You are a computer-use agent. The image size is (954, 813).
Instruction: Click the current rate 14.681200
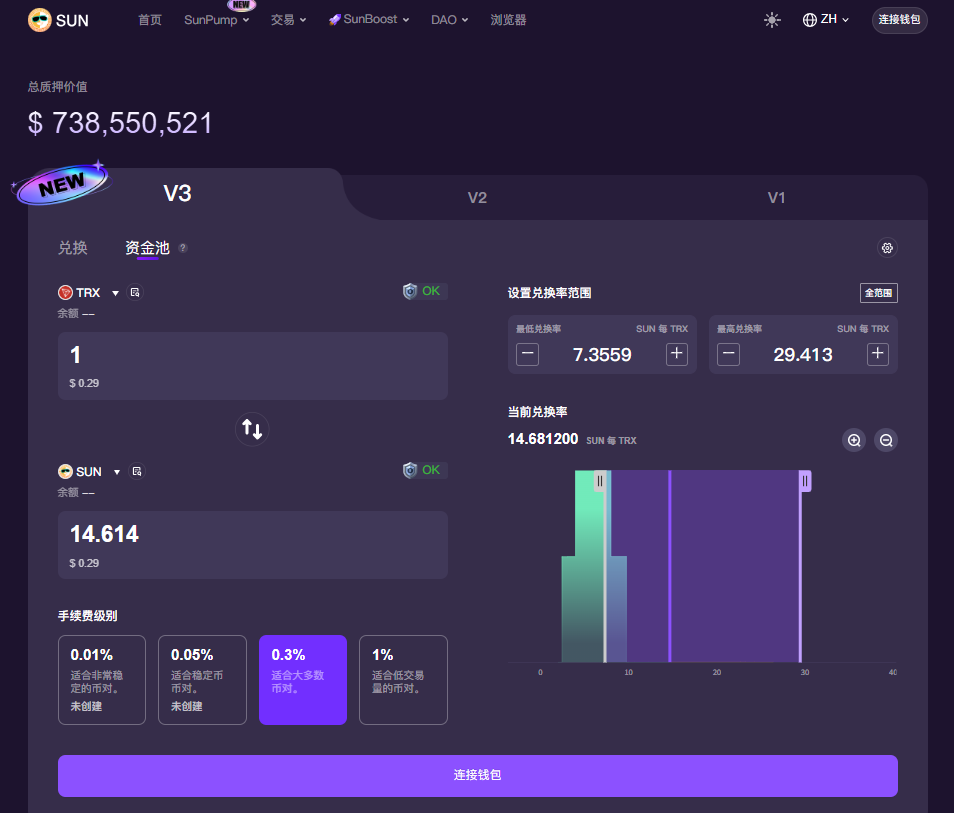tap(543, 439)
